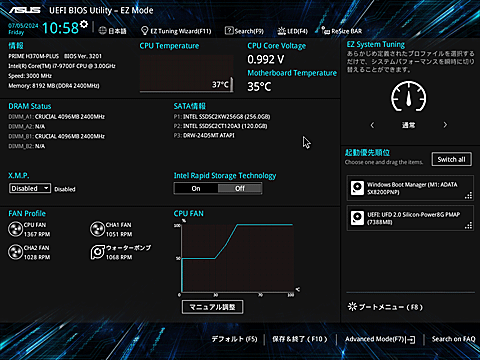Click the LED (F4) icon
480x360 pixels.
point(282,31)
